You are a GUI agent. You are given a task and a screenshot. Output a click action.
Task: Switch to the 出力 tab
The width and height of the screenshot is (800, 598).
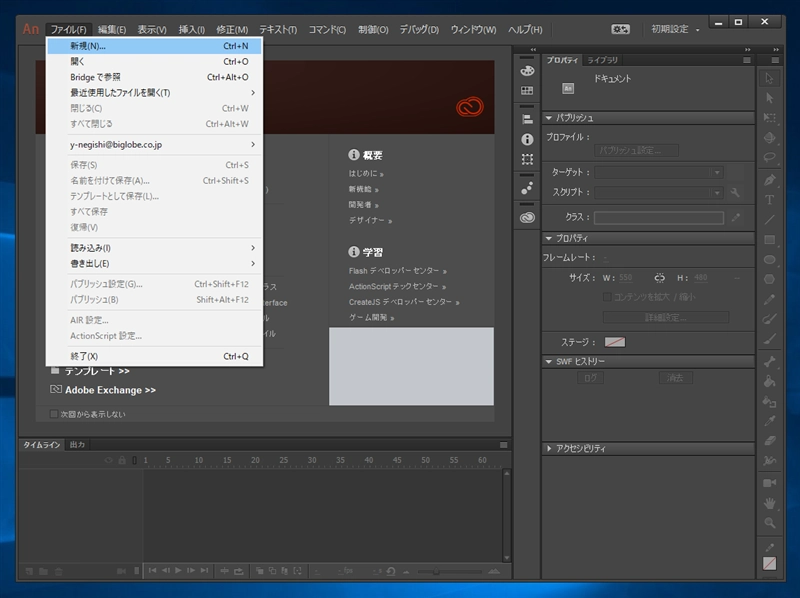(x=77, y=445)
